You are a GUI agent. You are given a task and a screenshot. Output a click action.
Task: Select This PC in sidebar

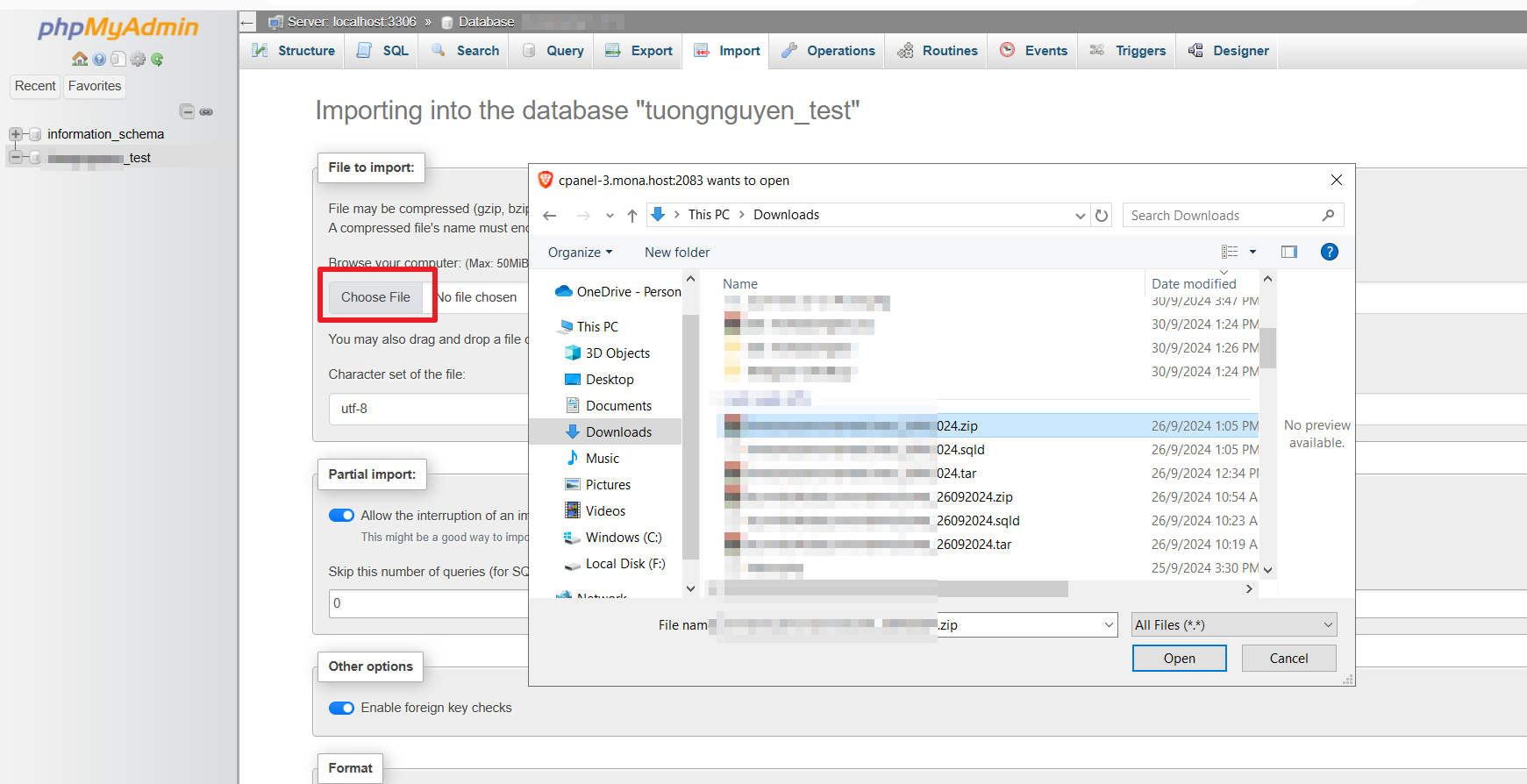588,327
